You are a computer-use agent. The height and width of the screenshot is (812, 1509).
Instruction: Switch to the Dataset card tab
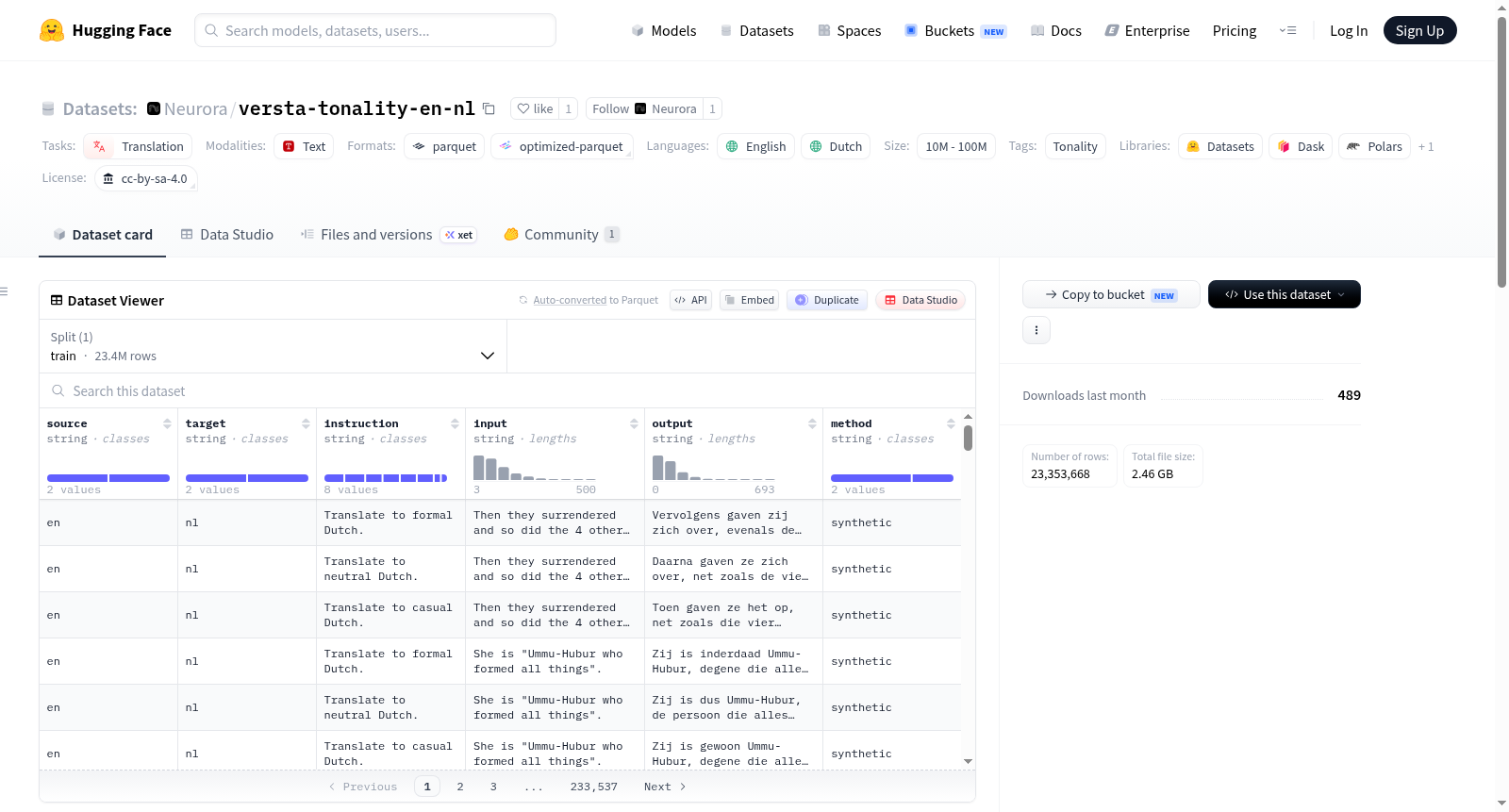tap(102, 234)
